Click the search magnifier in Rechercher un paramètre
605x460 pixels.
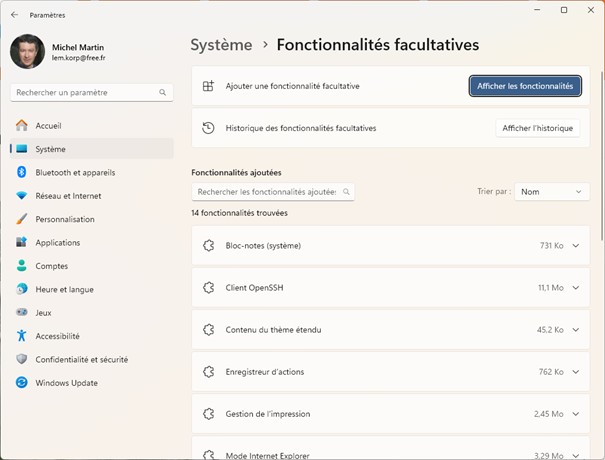(x=163, y=92)
